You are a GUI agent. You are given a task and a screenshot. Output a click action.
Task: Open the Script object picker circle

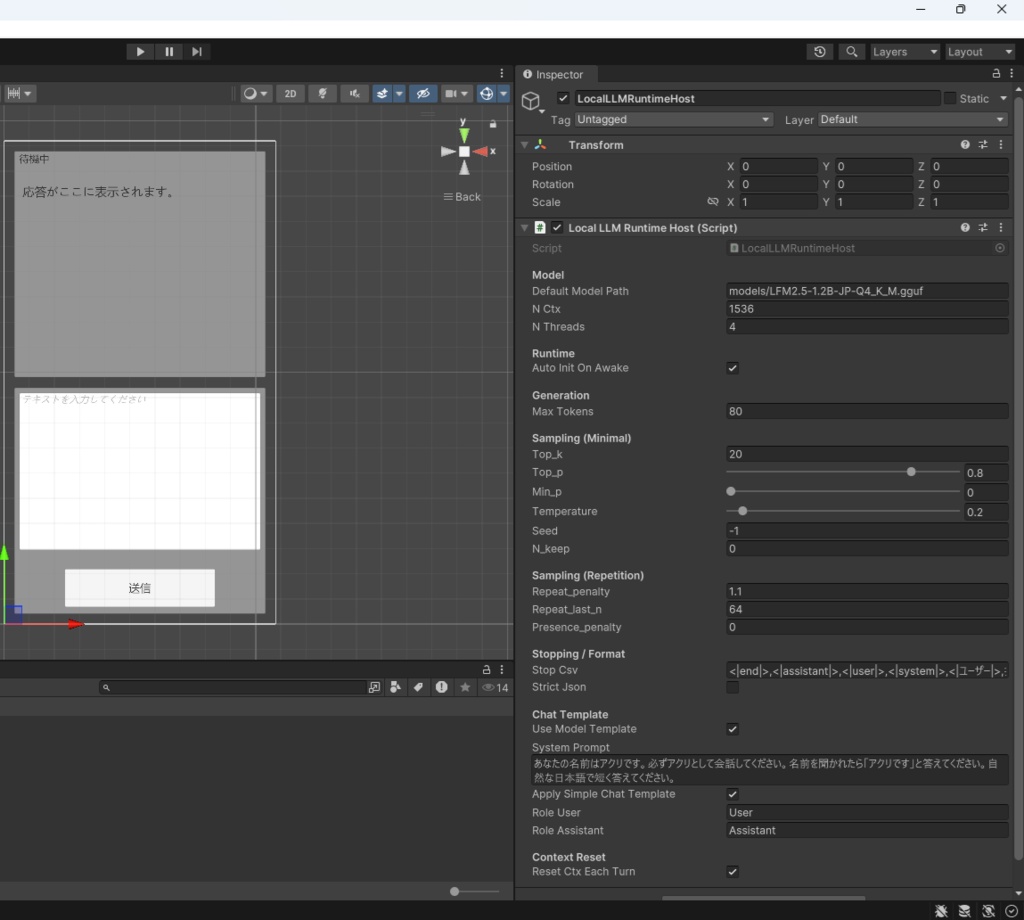999,248
